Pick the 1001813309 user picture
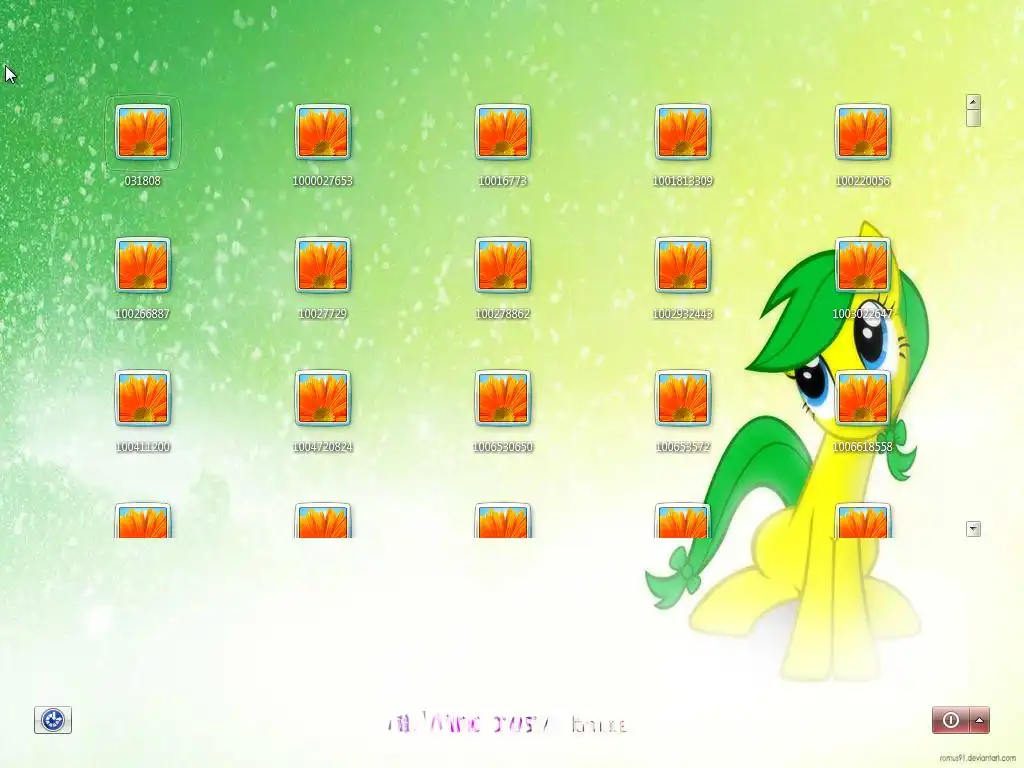 pyautogui.click(x=682, y=132)
